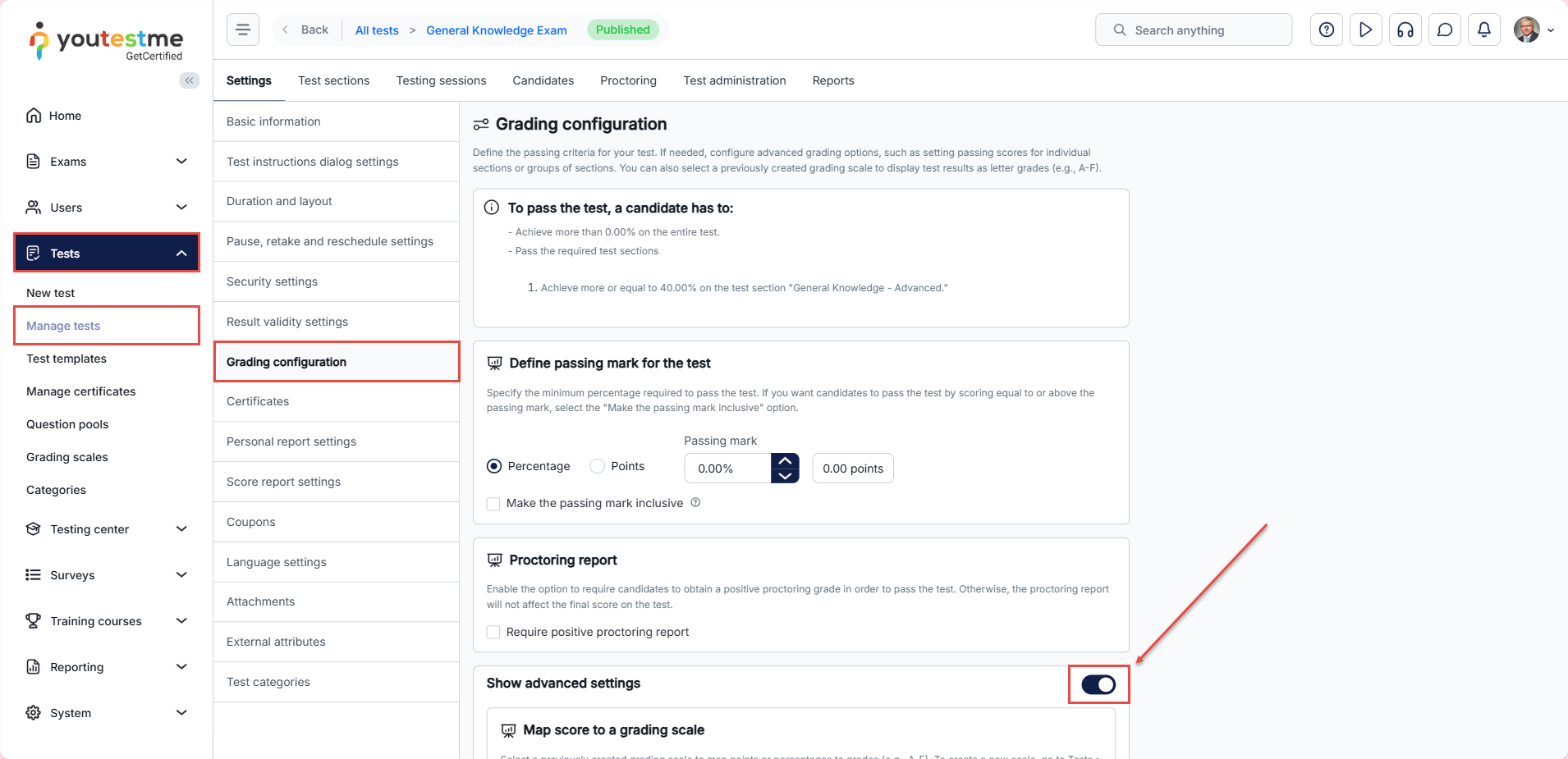The width and height of the screenshot is (1568, 759).
Task: Check Require positive proctoring report
Action: coord(493,633)
